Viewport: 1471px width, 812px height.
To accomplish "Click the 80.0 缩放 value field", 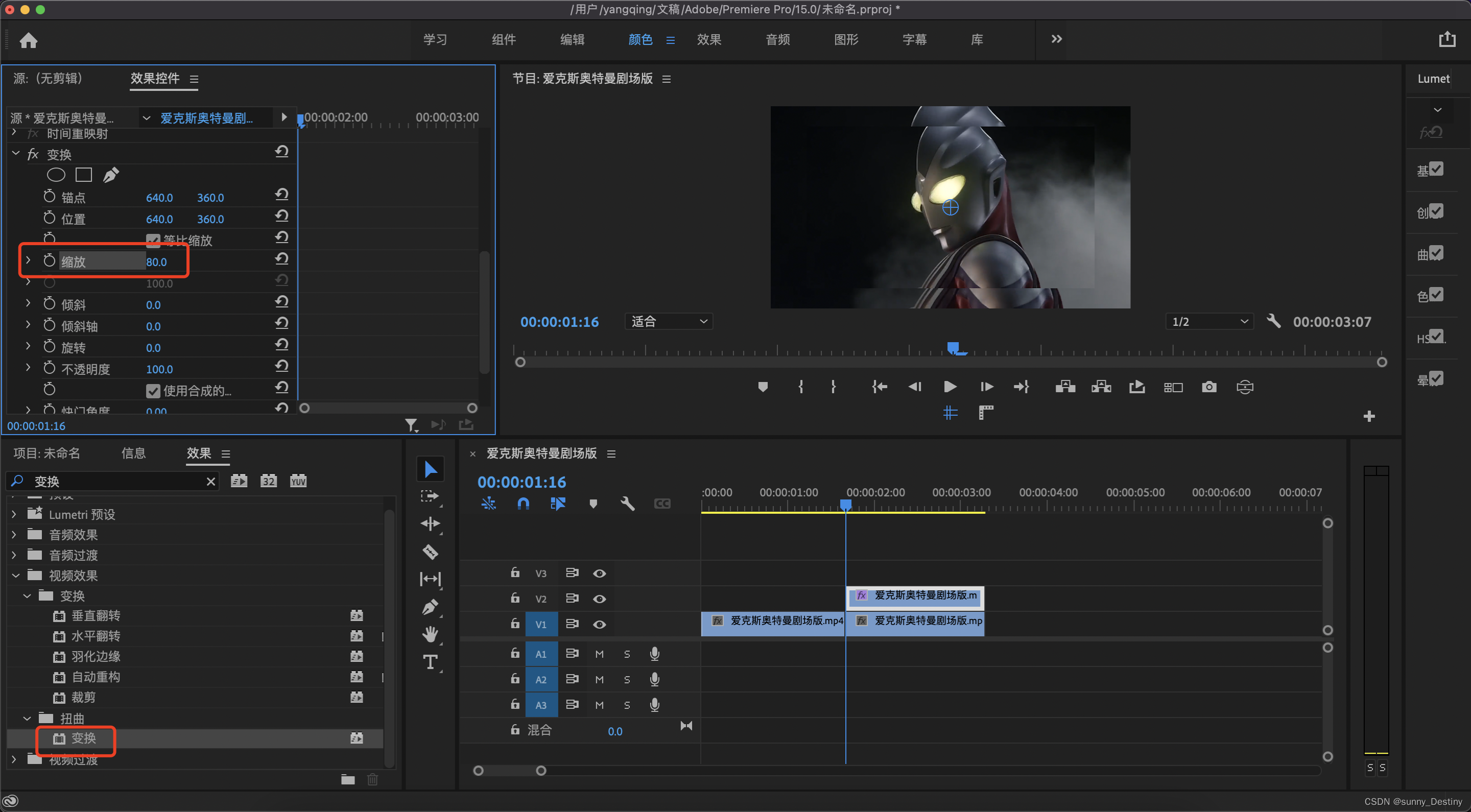I will coord(156,262).
